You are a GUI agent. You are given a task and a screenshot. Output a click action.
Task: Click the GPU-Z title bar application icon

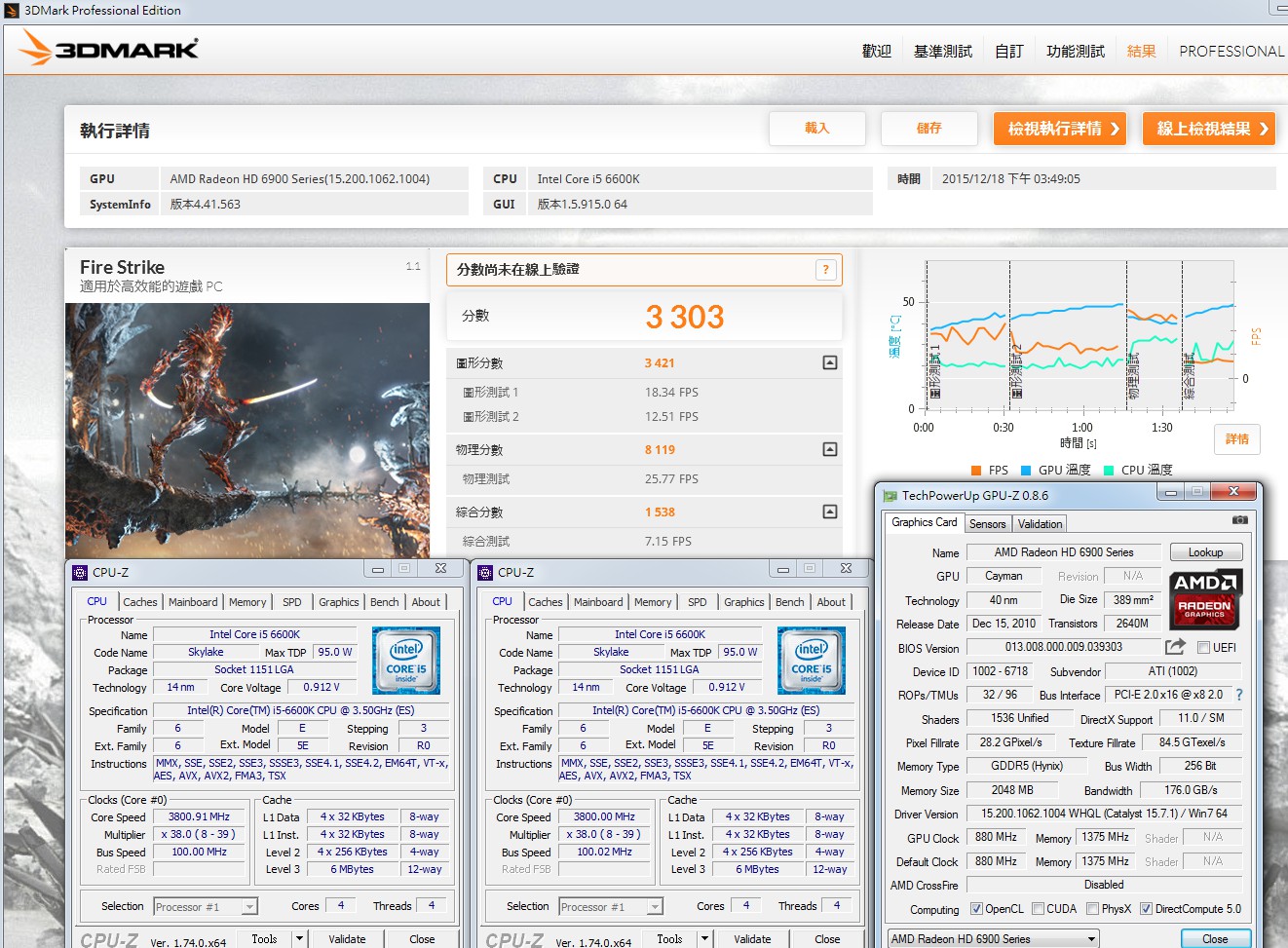click(890, 495)
